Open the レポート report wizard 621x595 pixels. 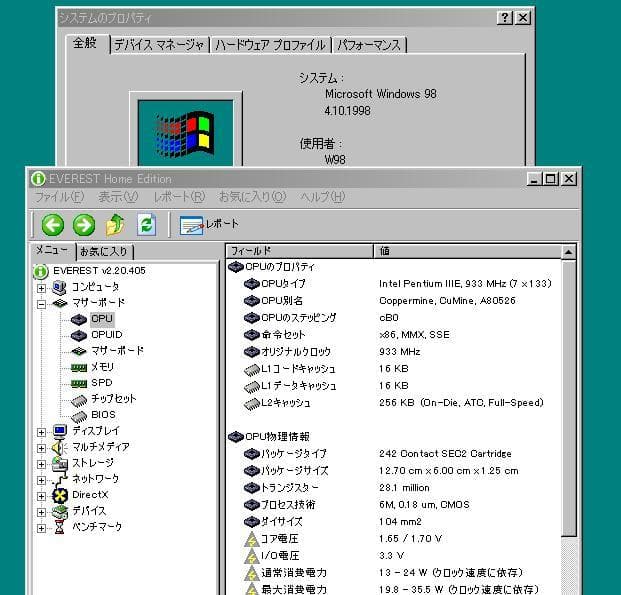209,225
